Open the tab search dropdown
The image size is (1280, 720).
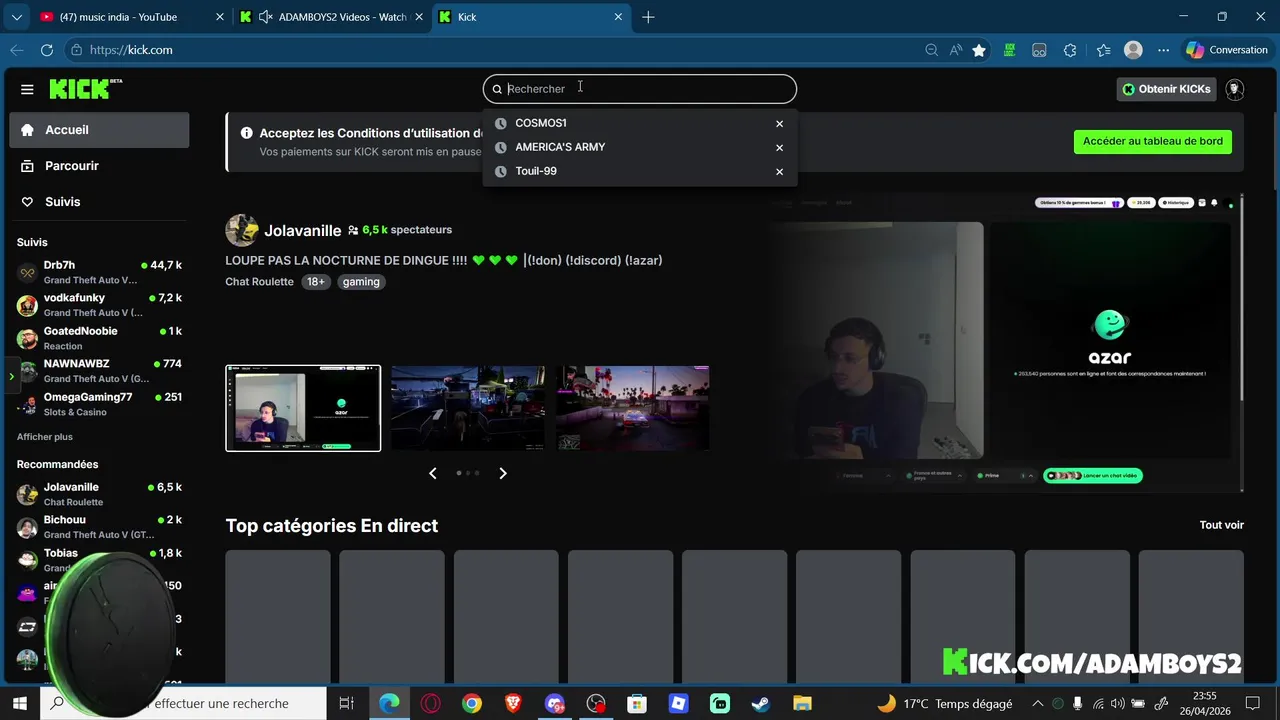click(16, 17)
